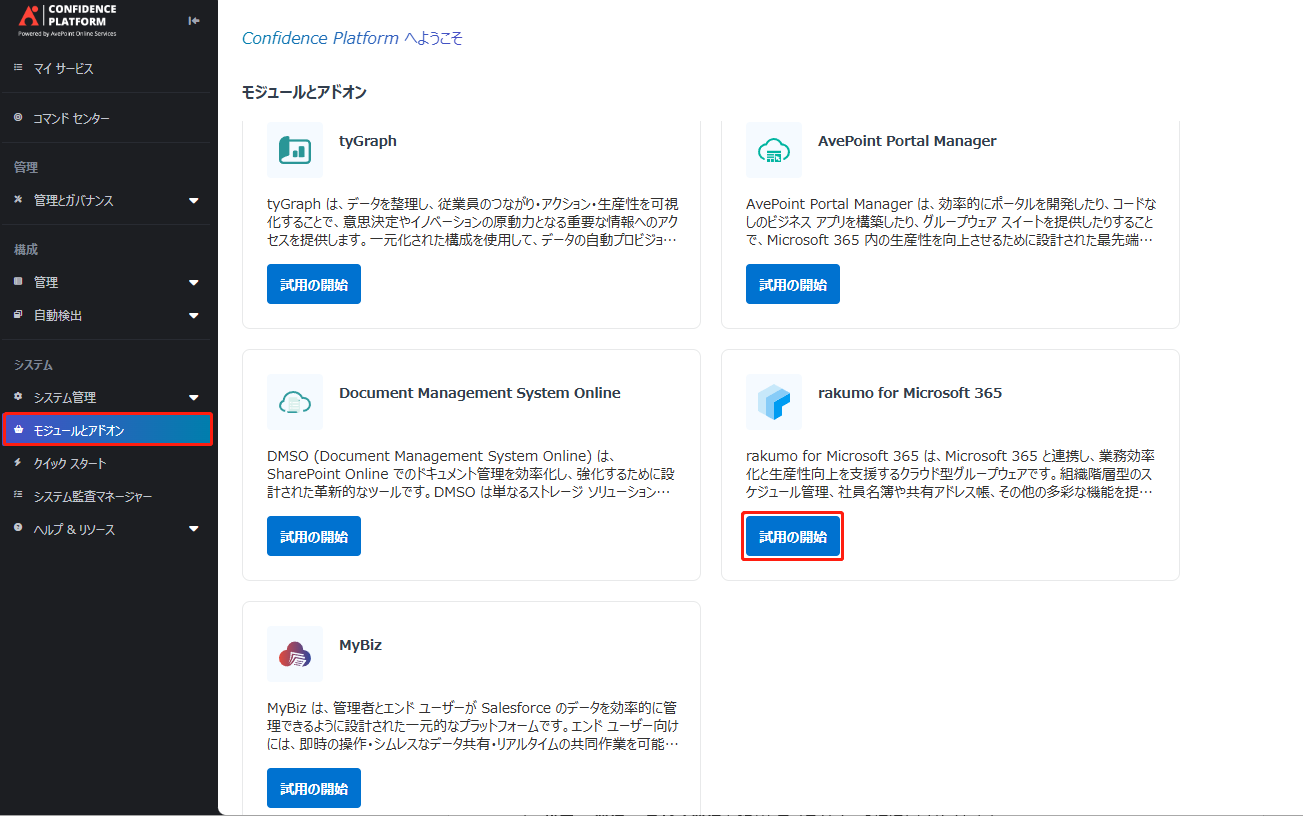
Task: Click the マイ サービス list icon
Action: tap(18, 68)
